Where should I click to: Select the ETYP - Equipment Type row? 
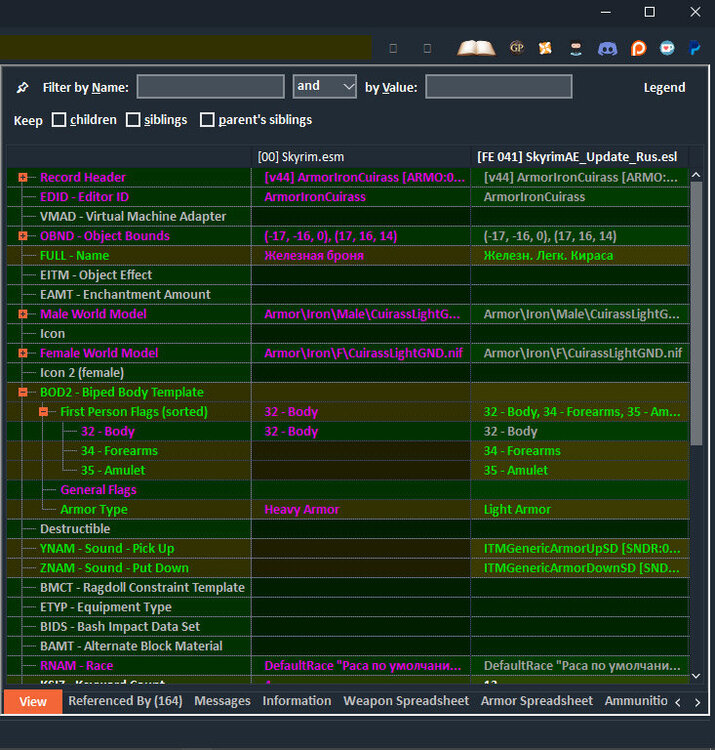pos(348,607)
